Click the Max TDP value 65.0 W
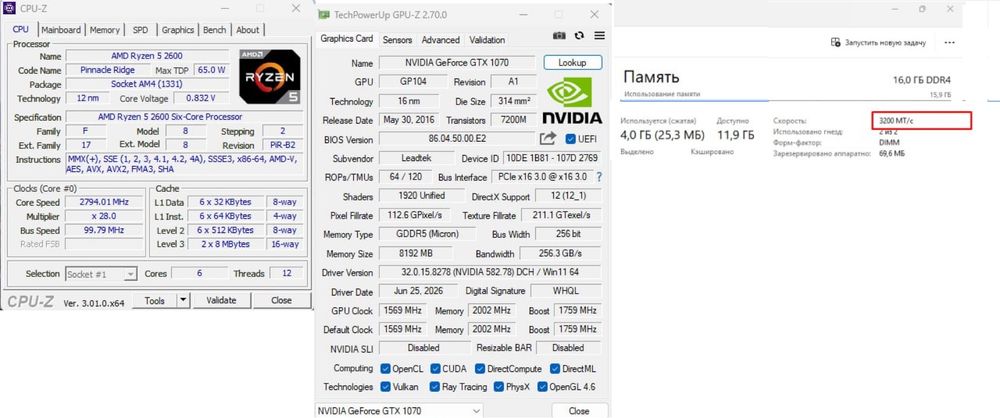Screen dimensions: 1000x418 point(211,70)
